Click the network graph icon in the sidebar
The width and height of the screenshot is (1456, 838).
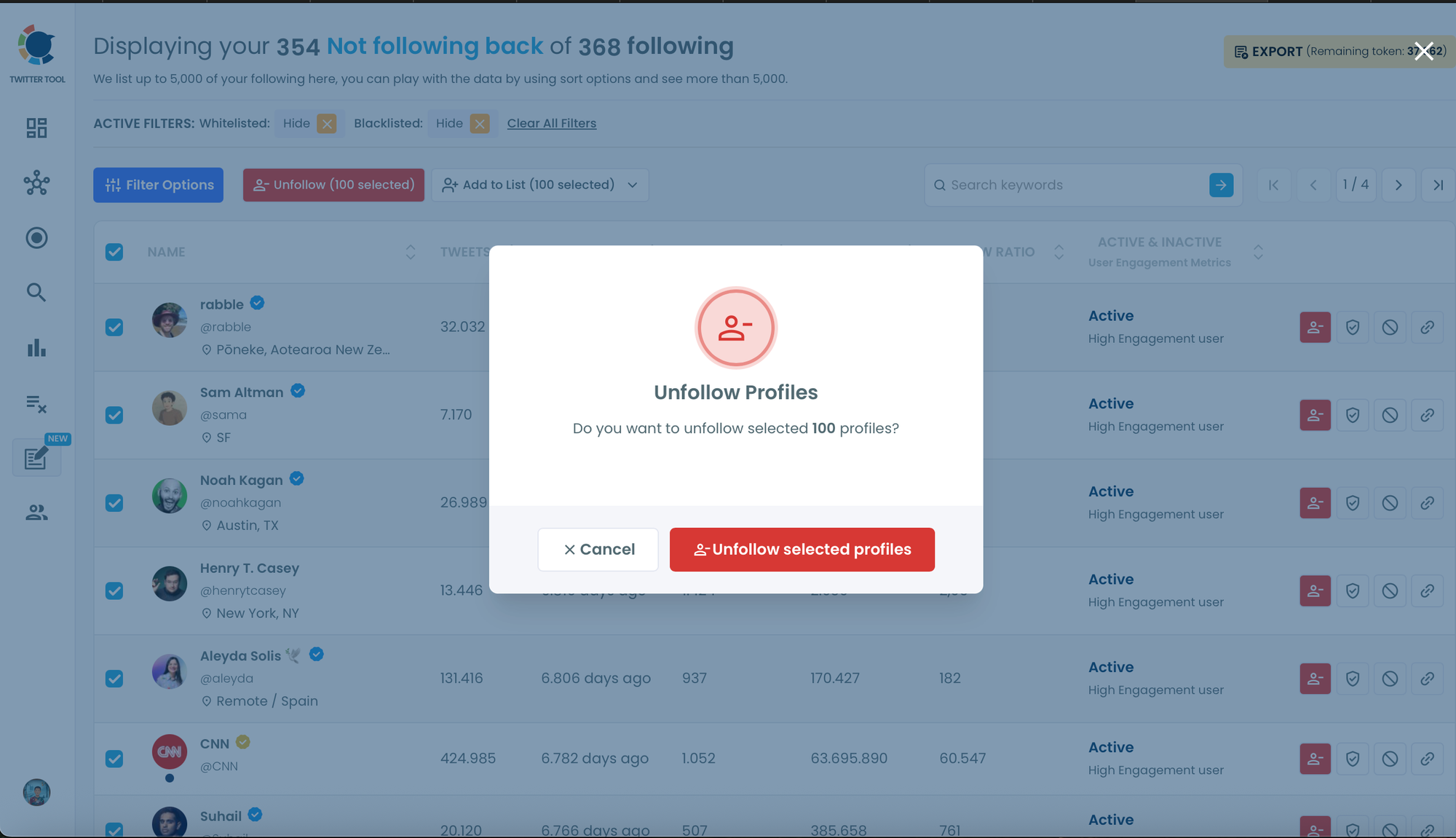pyautogui.click(x=36, y=183)
